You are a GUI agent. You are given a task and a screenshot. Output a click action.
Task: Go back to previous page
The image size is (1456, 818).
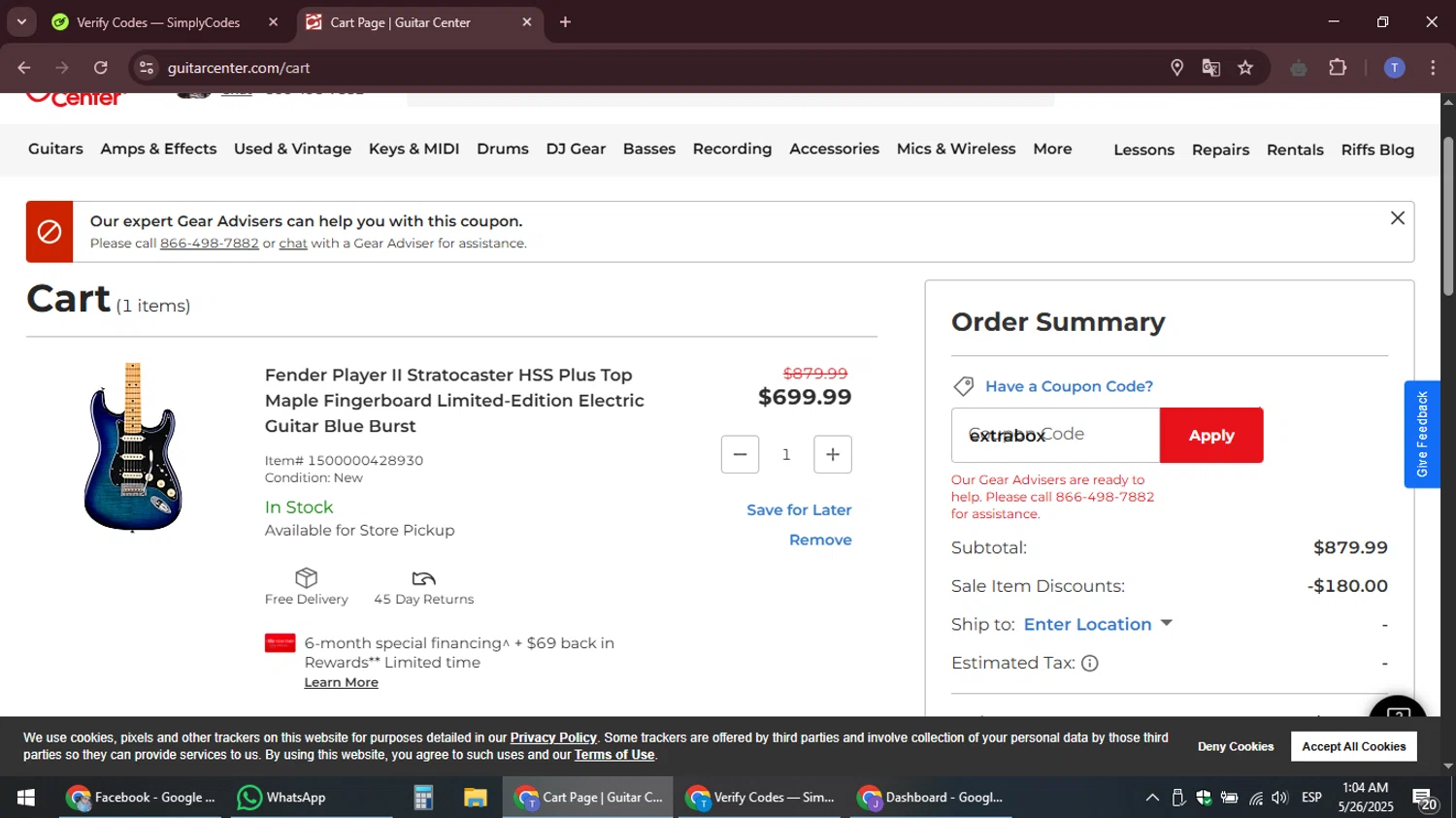24,68
